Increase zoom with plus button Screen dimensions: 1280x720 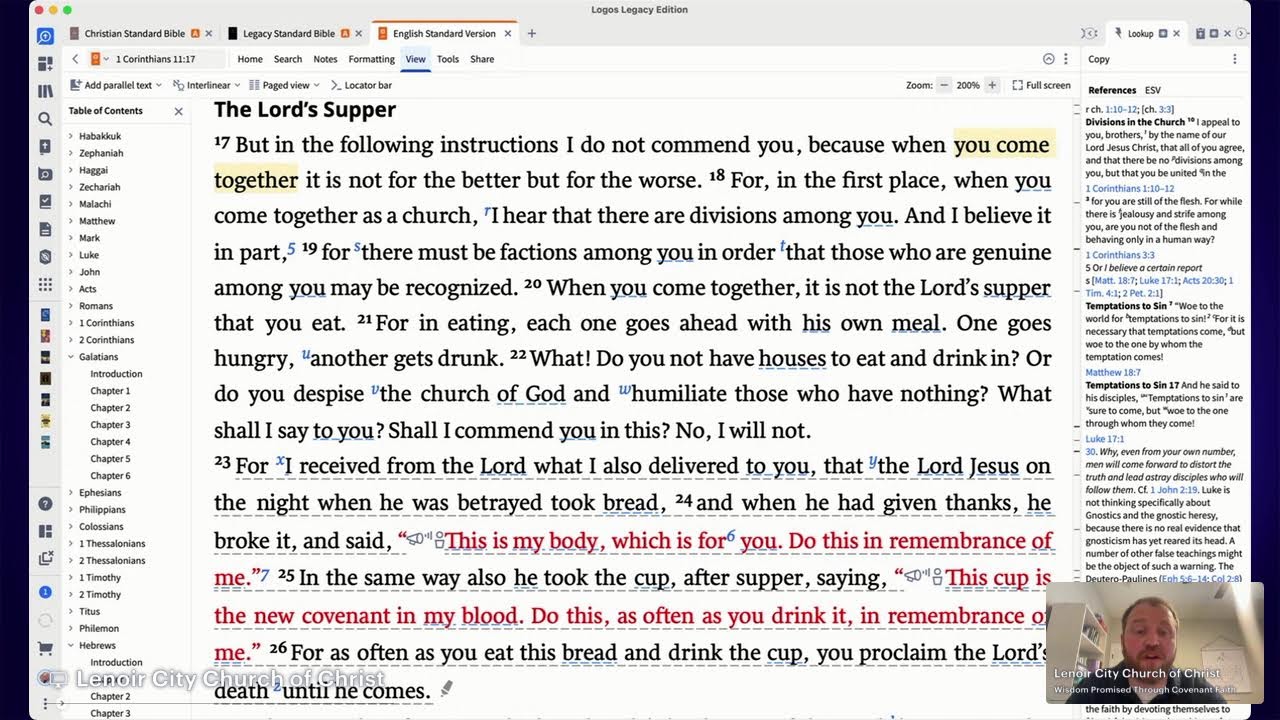tap(991, 86)
